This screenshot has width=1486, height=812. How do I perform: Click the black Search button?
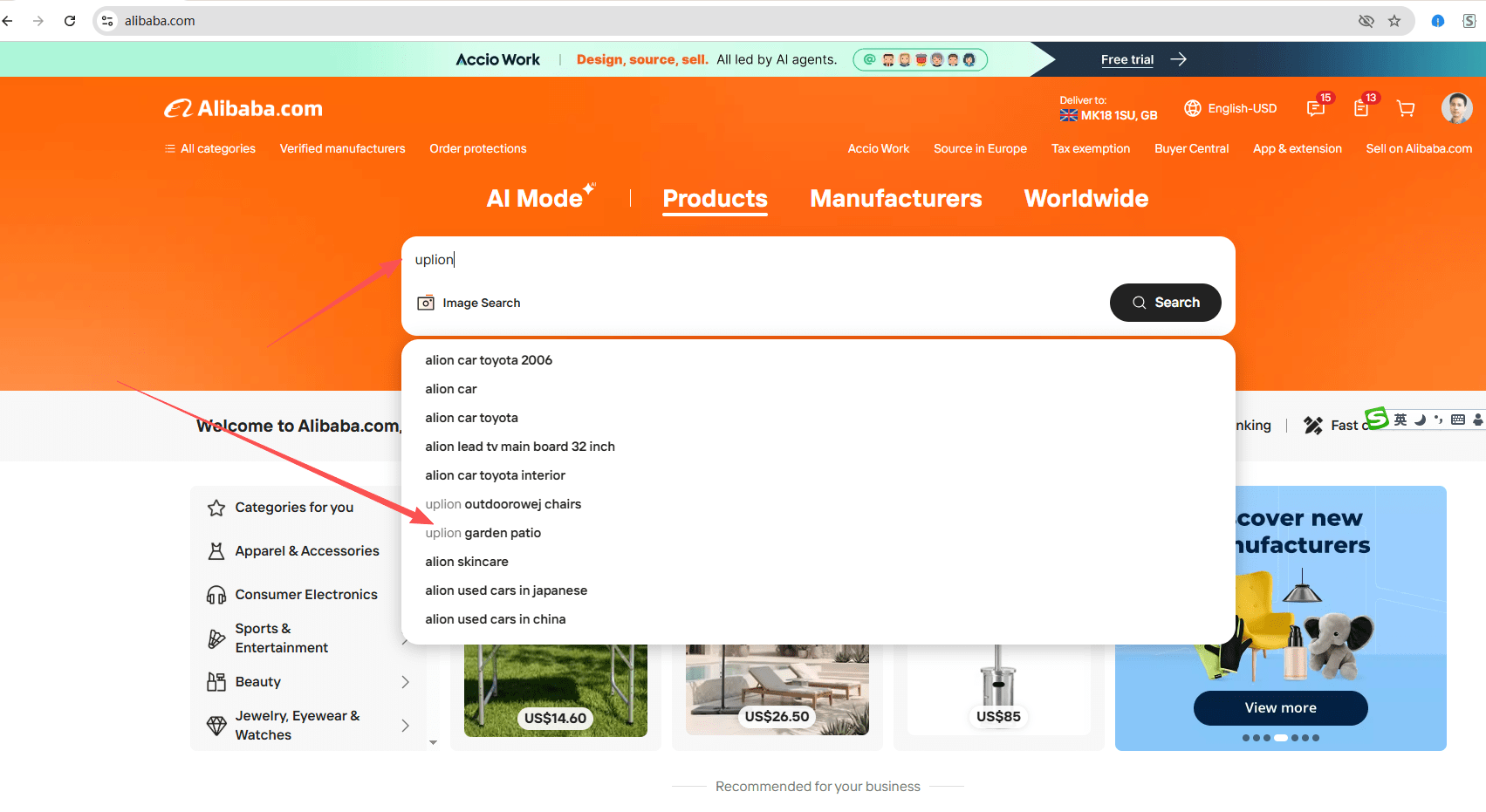tap(1166, 303)
